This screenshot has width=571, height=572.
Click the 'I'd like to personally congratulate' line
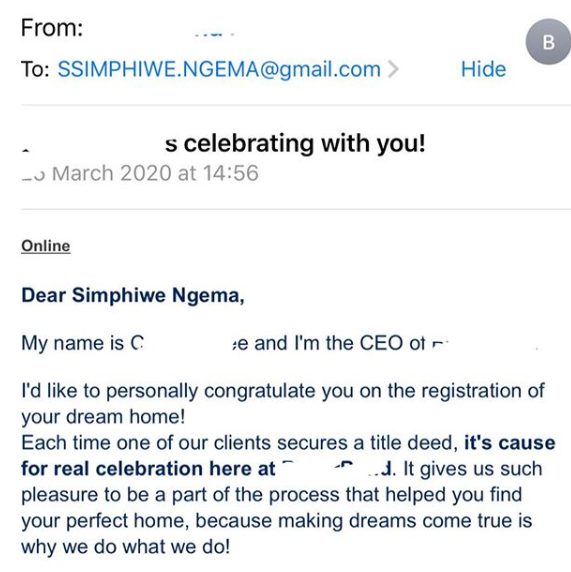click(x=283, y=391)
